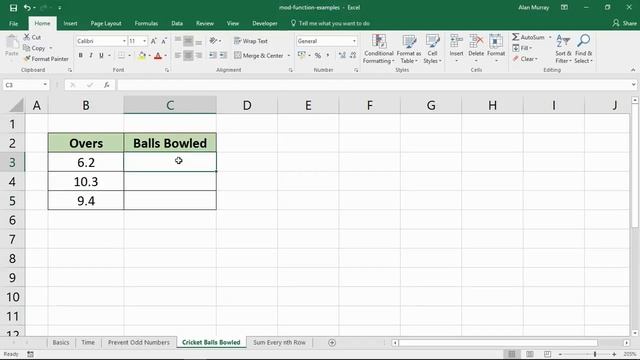The image size is (640, 360).
Task: Adjust the zoom slider handle
Action: 595,354
